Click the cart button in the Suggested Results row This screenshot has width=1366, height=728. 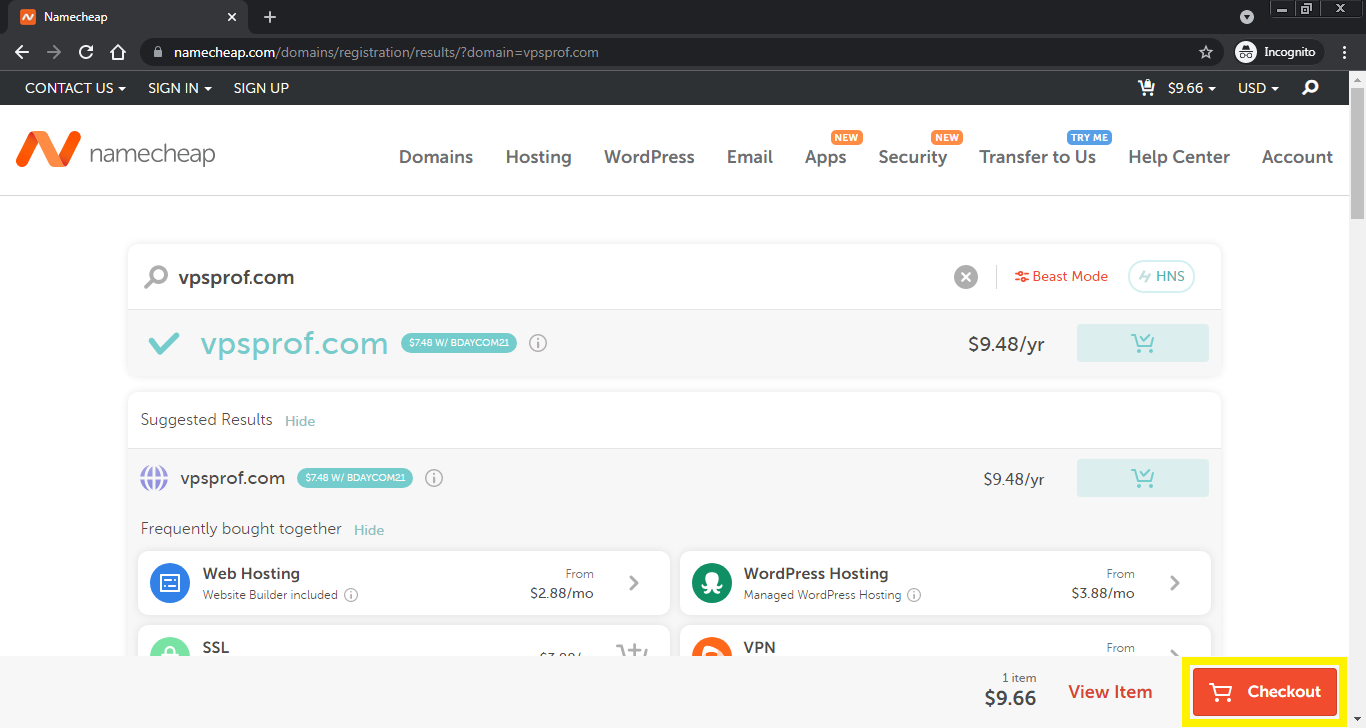1142,478
